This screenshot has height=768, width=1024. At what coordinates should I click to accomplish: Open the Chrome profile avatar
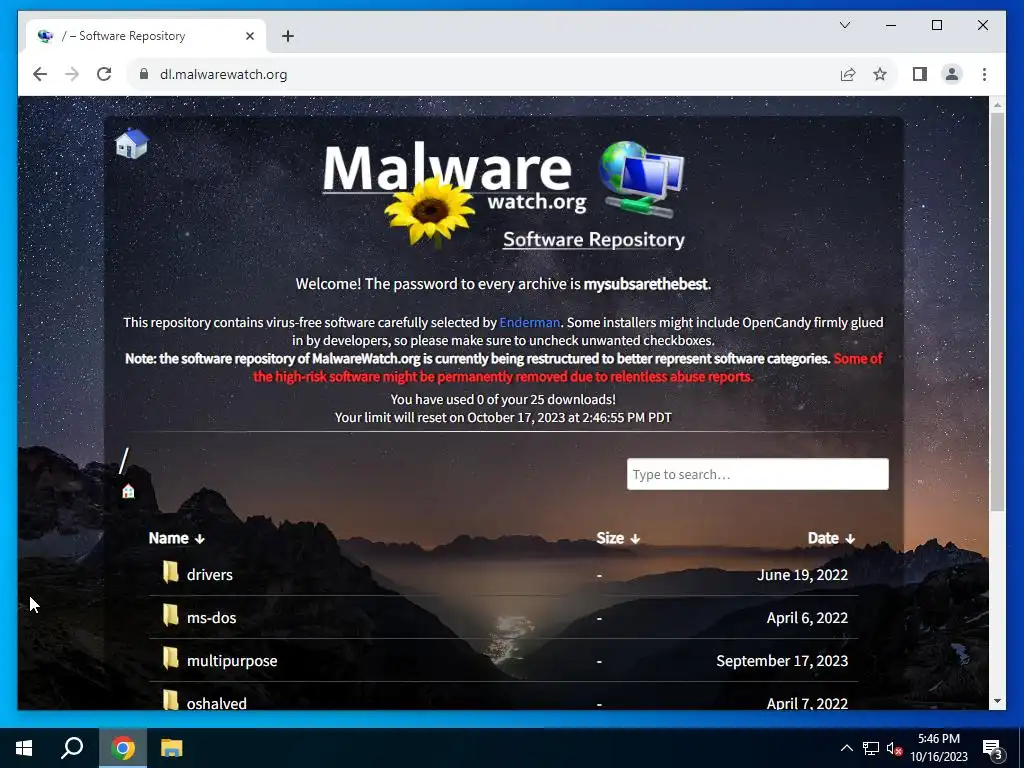[952, 74]
